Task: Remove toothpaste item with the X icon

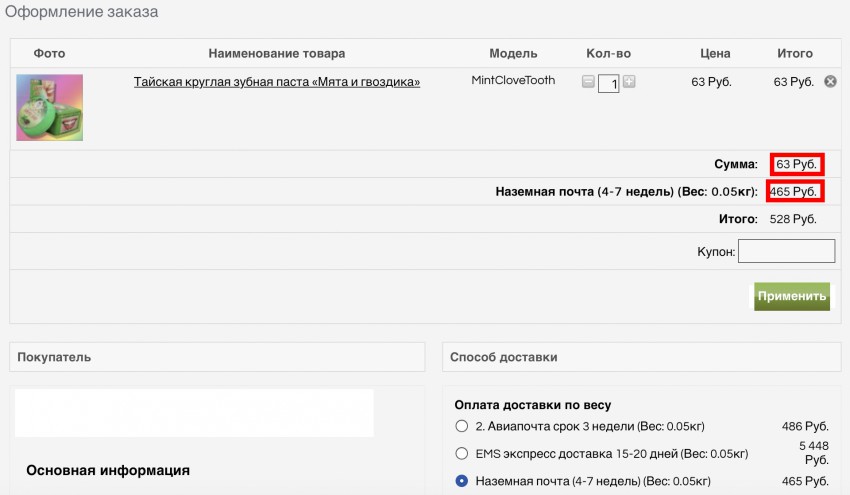Action: [830, 82]
